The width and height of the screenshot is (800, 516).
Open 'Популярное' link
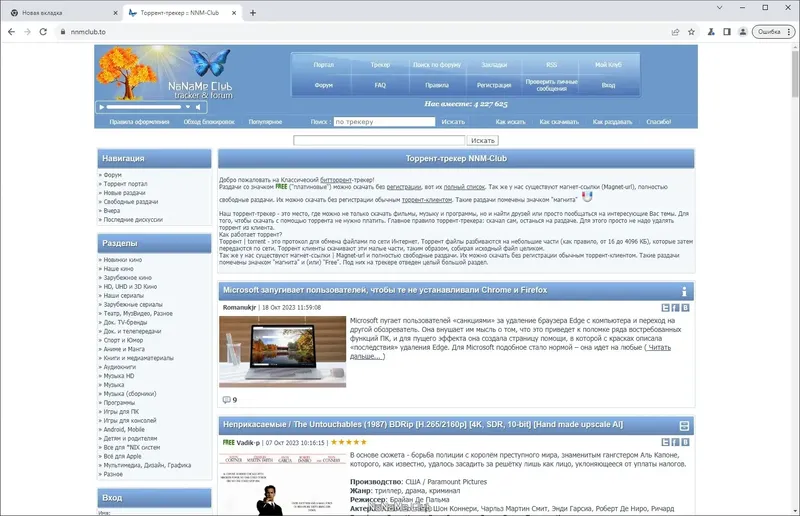click(265, 122)
